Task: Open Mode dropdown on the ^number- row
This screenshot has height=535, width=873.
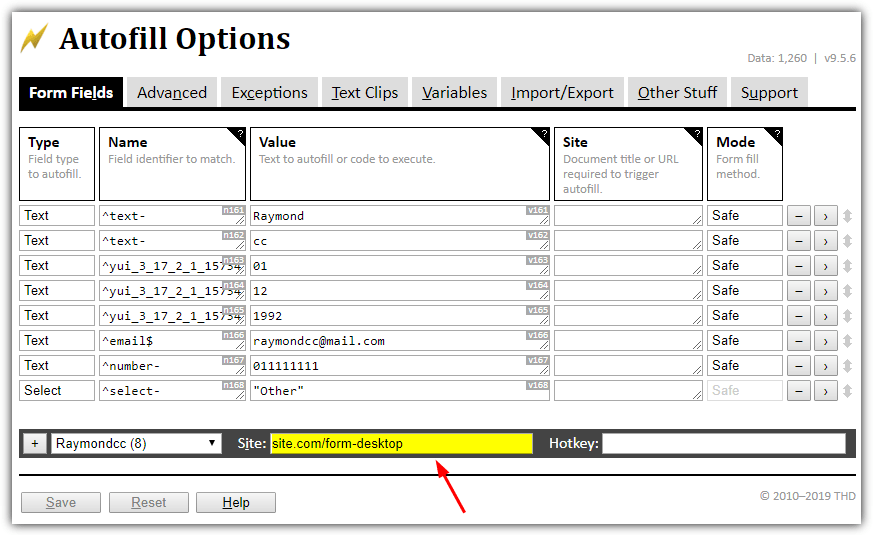Action: point(745,366)
